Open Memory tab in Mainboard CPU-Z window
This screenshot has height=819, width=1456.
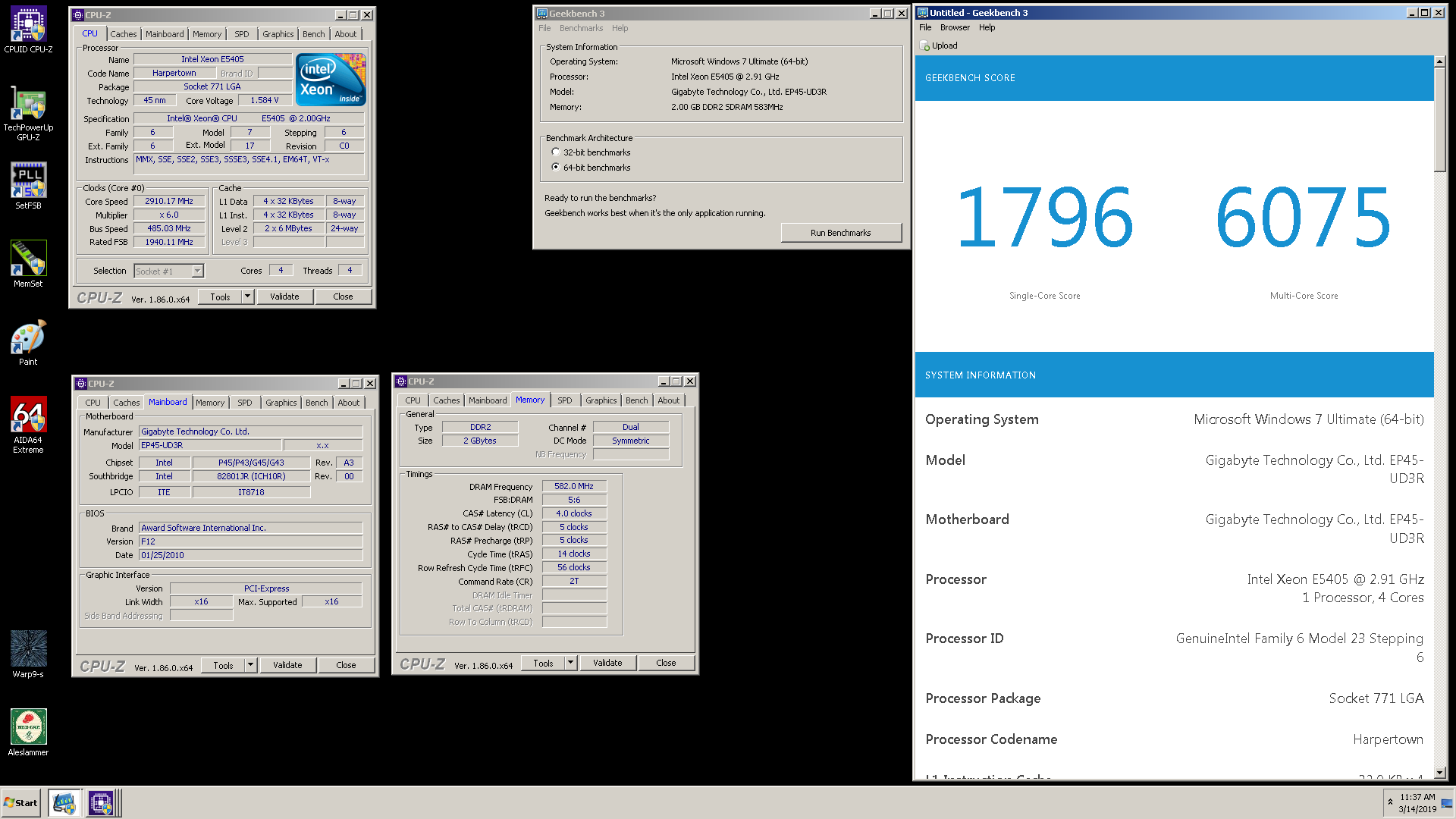click(210, 403)
